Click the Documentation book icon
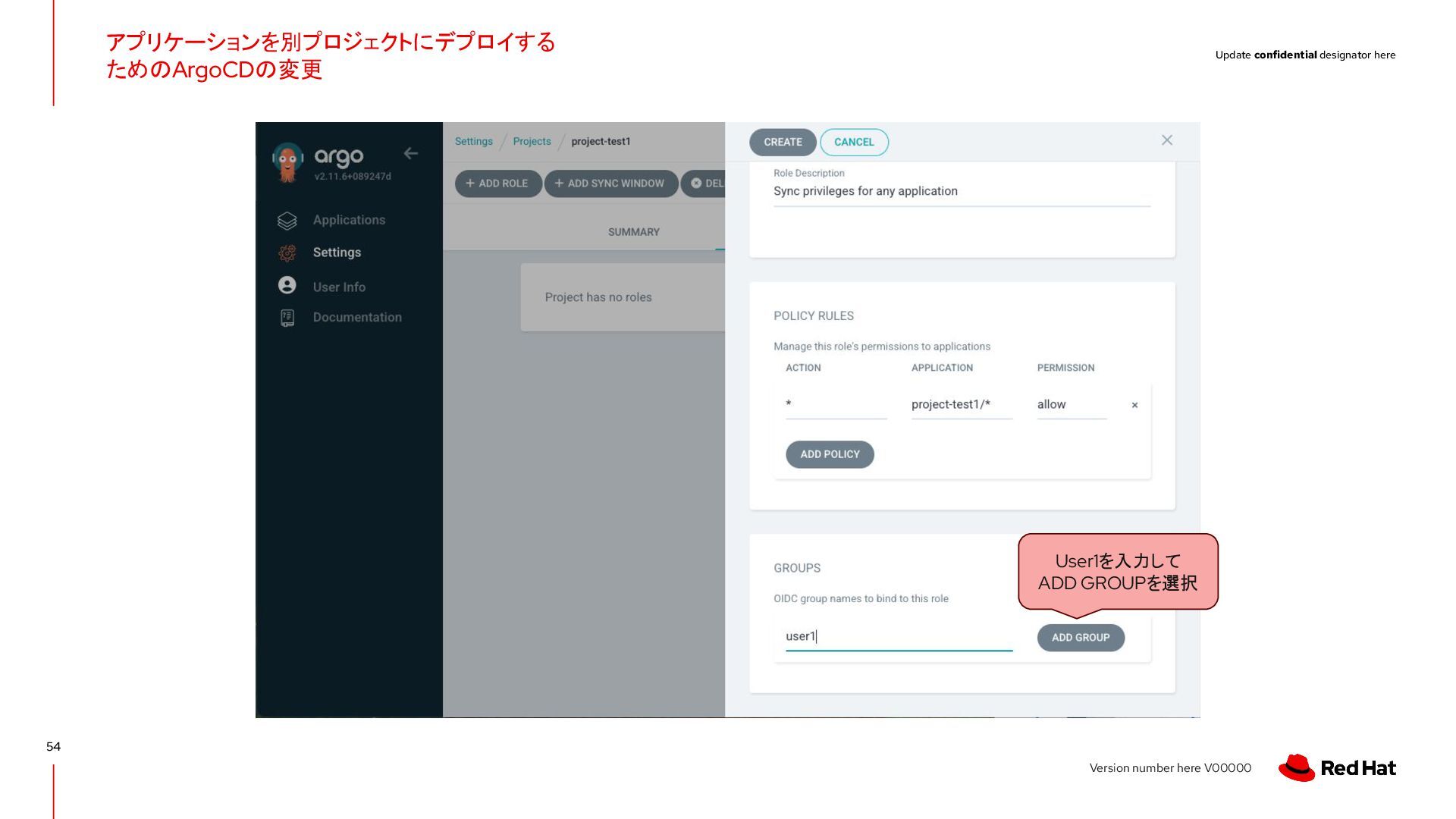The image size is (1456, 819). tap(287, 318)
